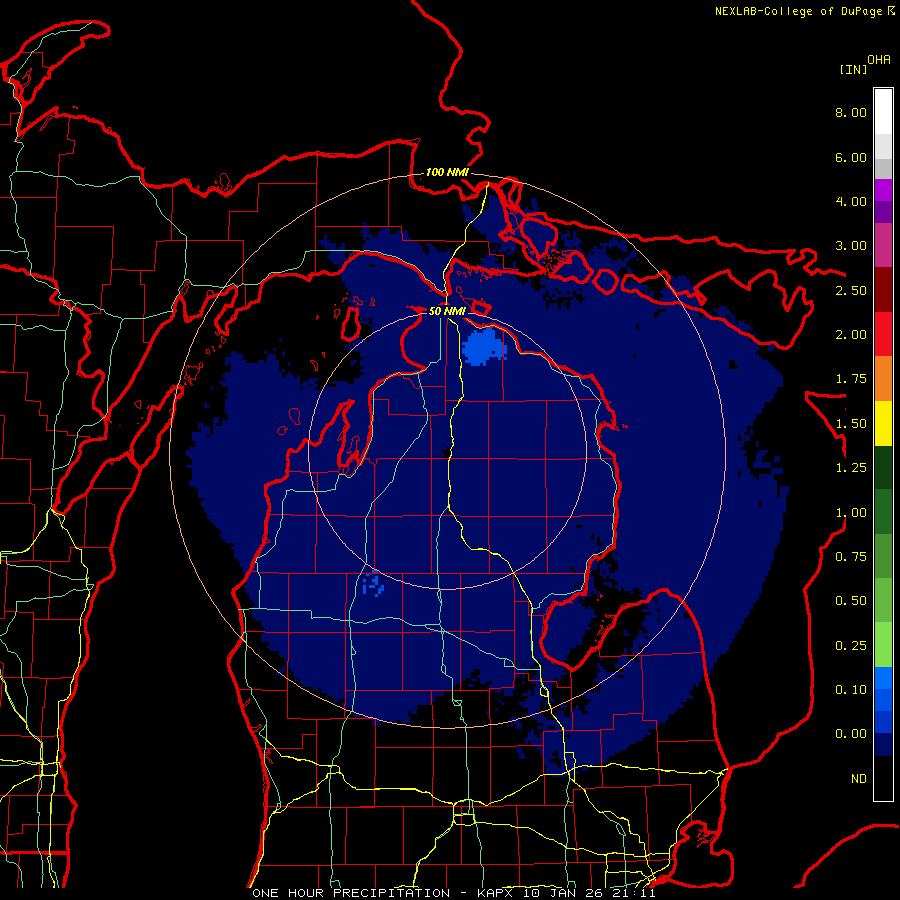Viewport: 900px width, 900px height.
Task: Click the 1.50 scale value
Action: [851, 424]
